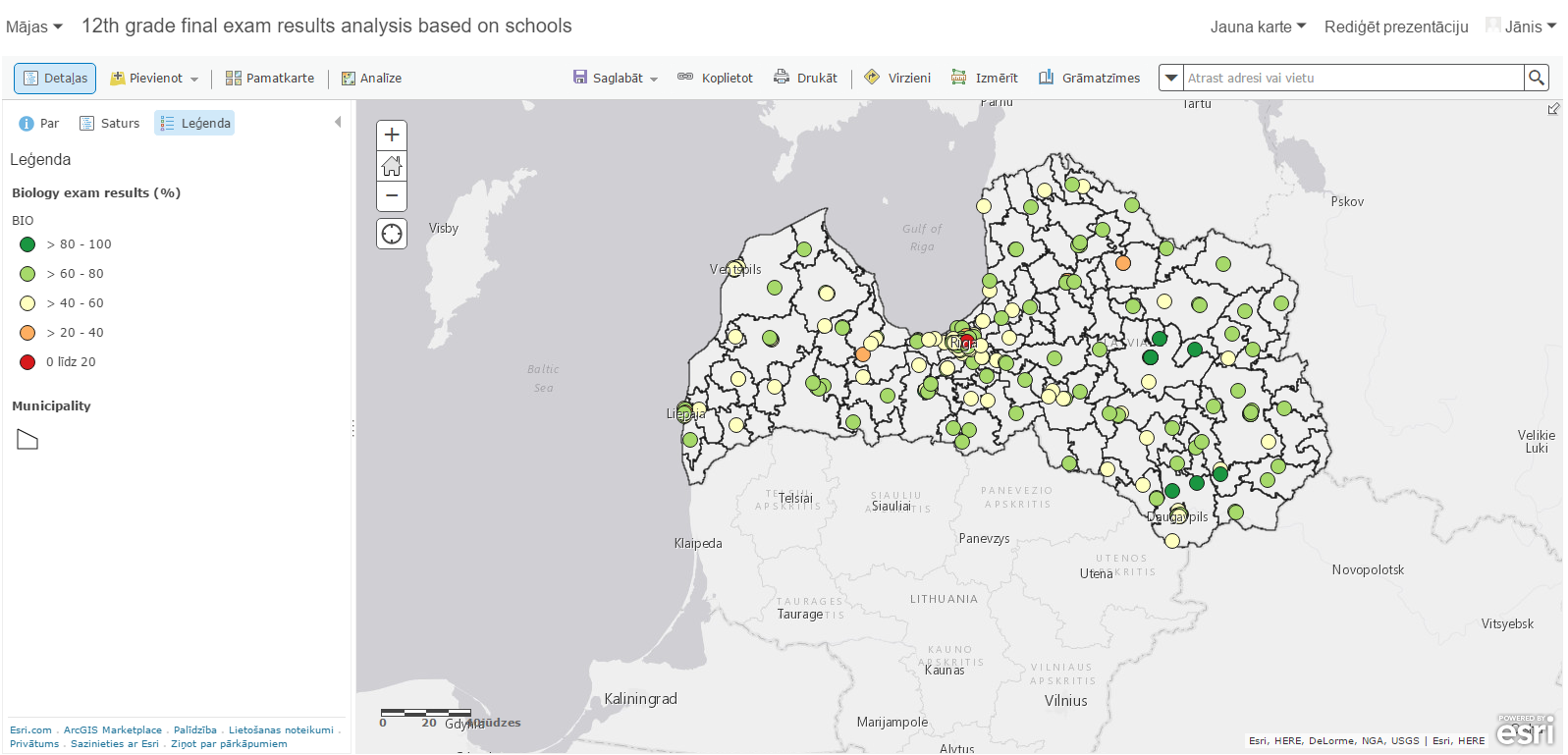Open the Izmērīt measure tool
Viewport: 1568px width, 755px height.
pos(985,78)
